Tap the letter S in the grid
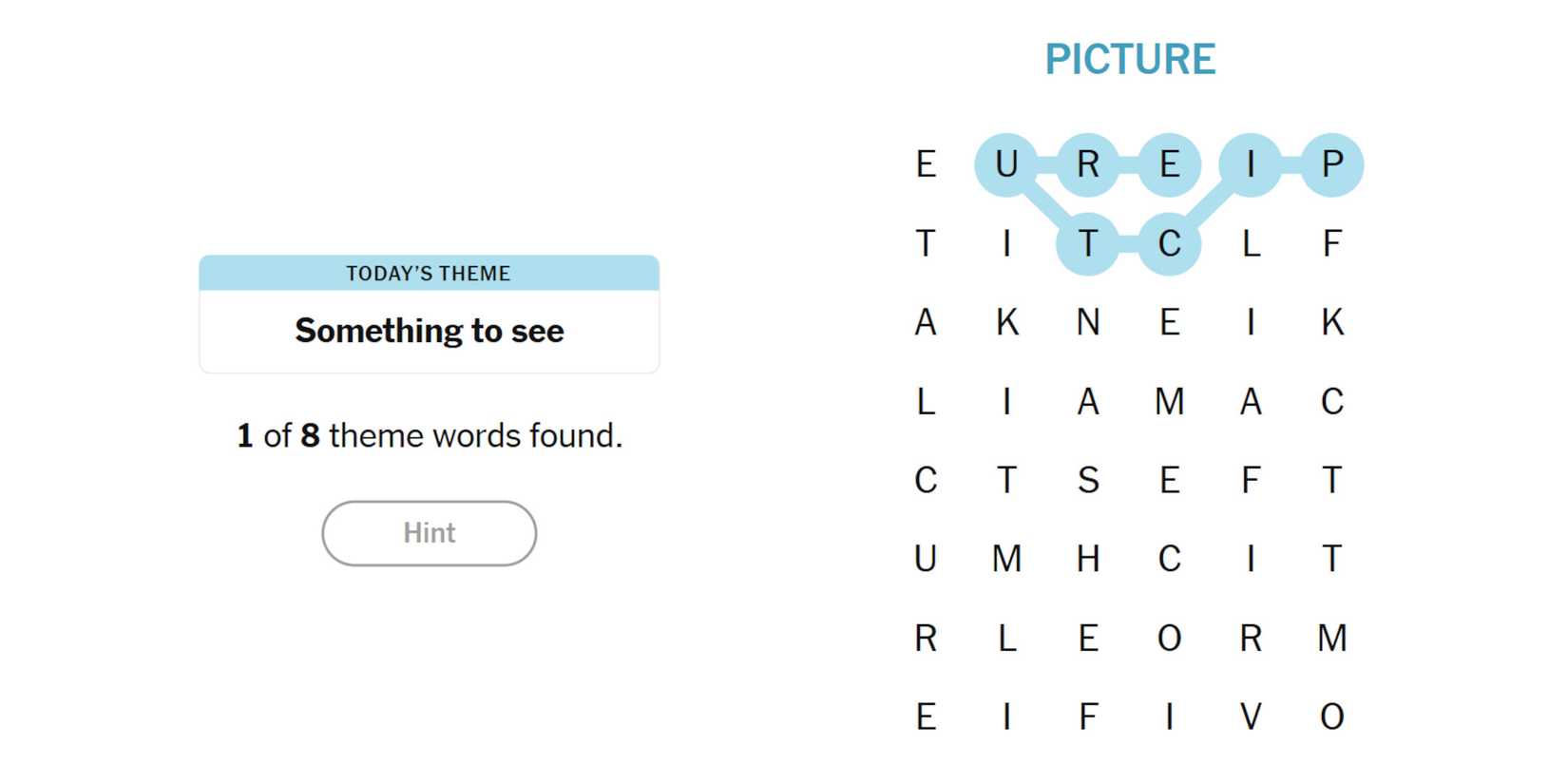The width and height of the screenshot is (1568, 784). click(1087, 480)
